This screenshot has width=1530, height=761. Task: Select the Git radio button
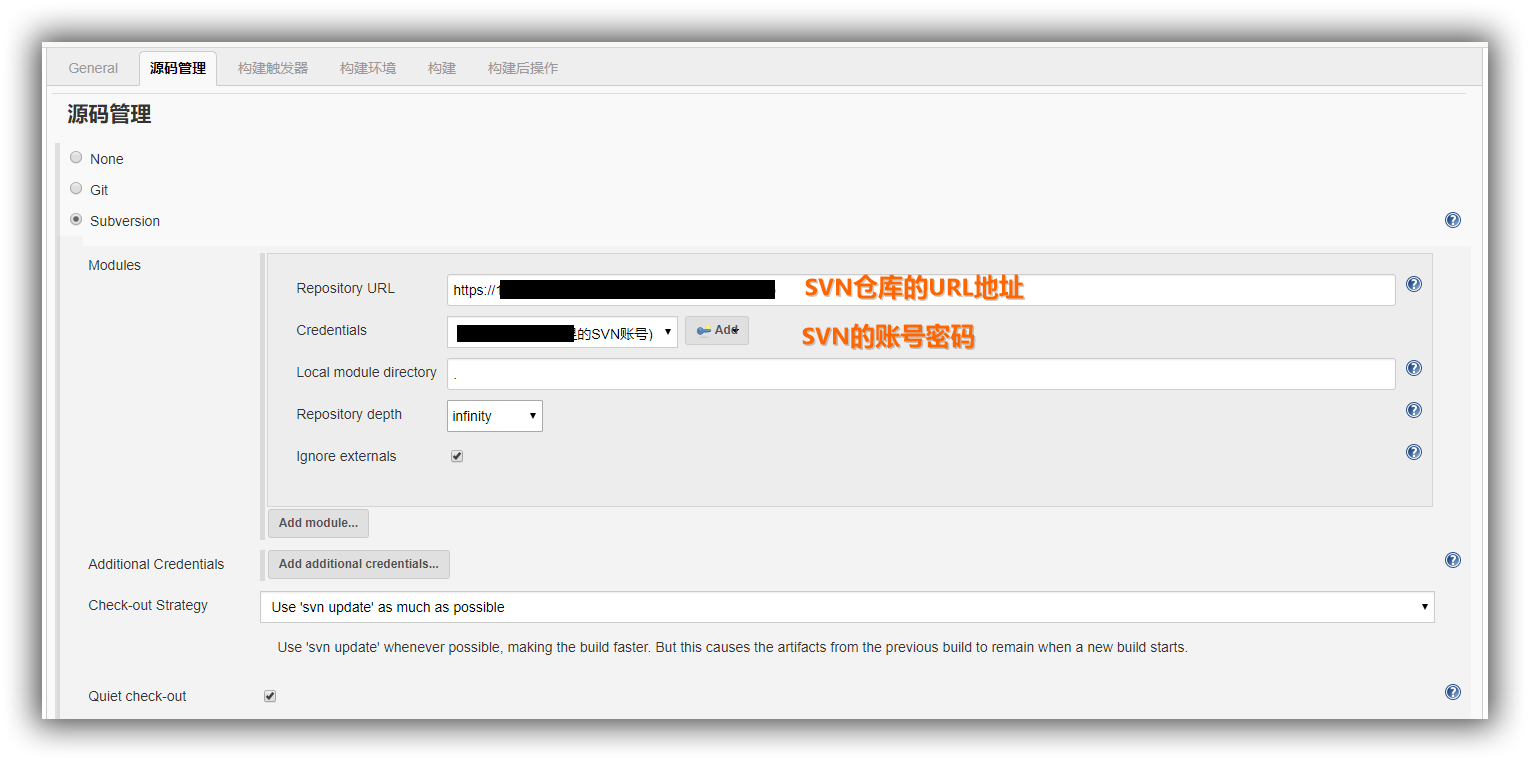[76, 189]
